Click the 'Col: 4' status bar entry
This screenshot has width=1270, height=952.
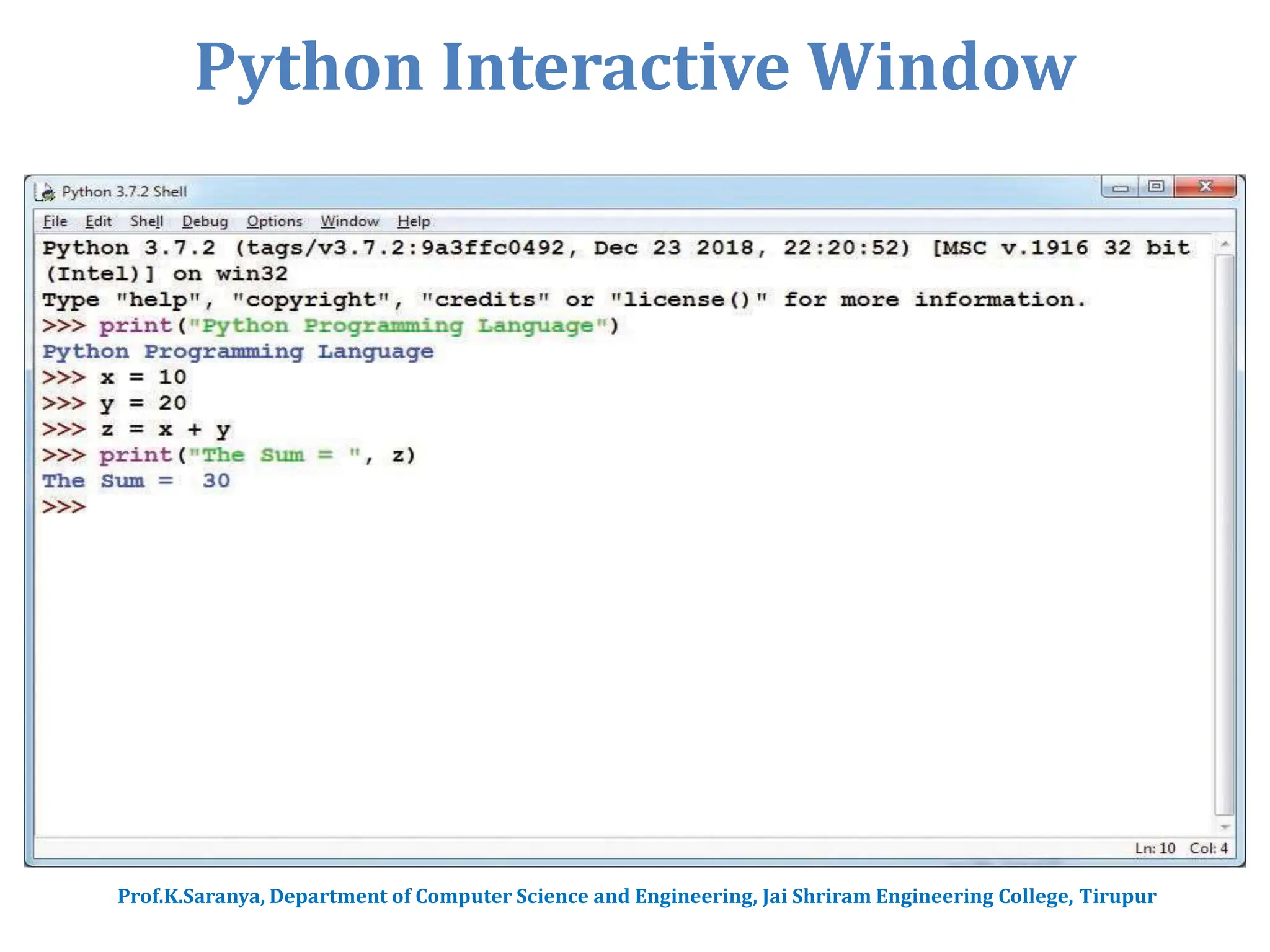[1209, 848]
